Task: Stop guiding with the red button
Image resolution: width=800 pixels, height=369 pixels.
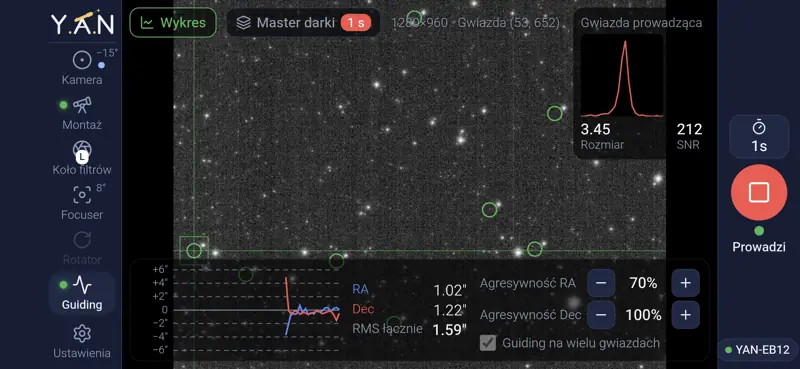Action: pos(759,192)
